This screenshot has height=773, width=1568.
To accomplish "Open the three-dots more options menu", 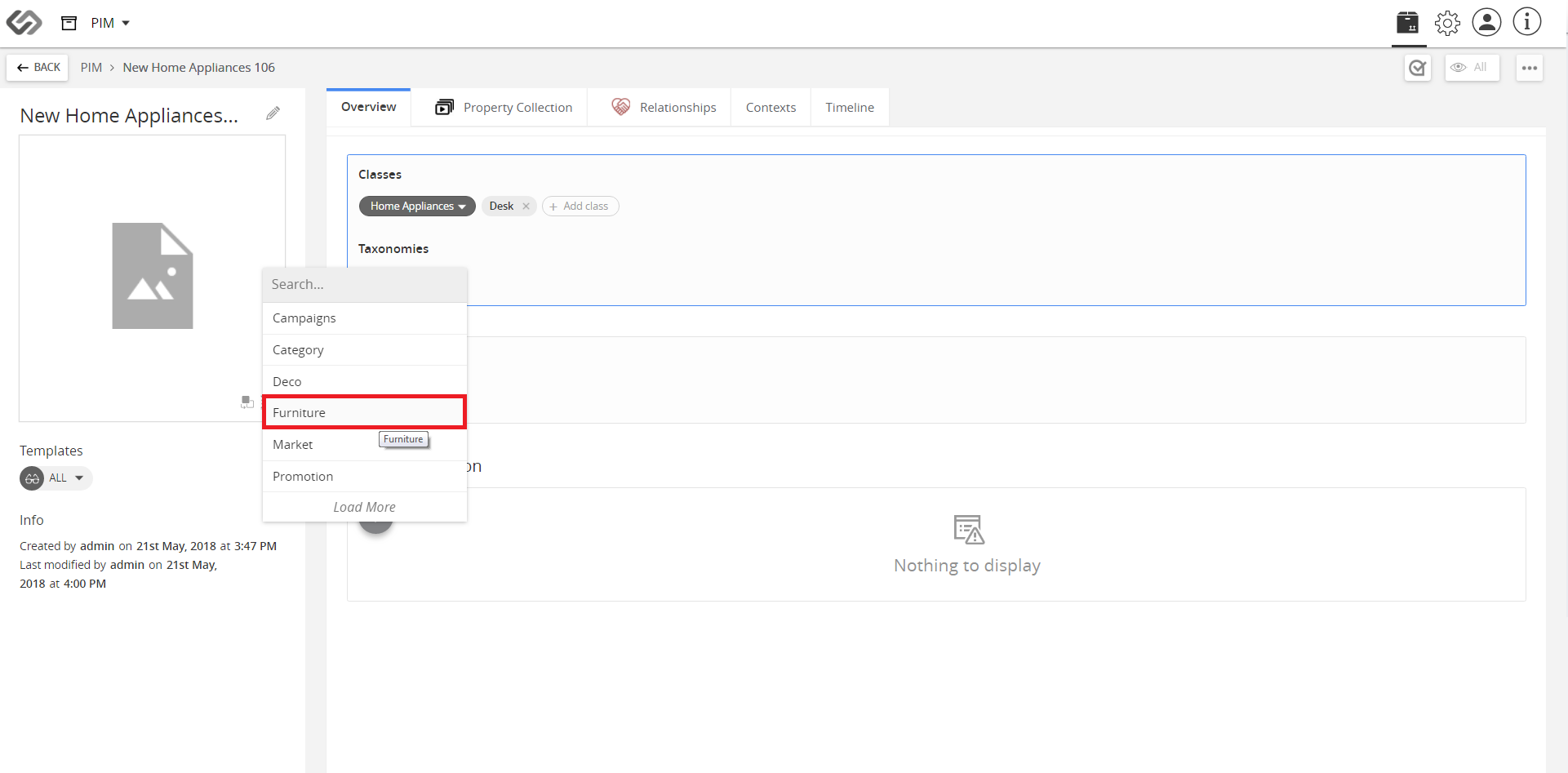I will (x=1530, y=68).
